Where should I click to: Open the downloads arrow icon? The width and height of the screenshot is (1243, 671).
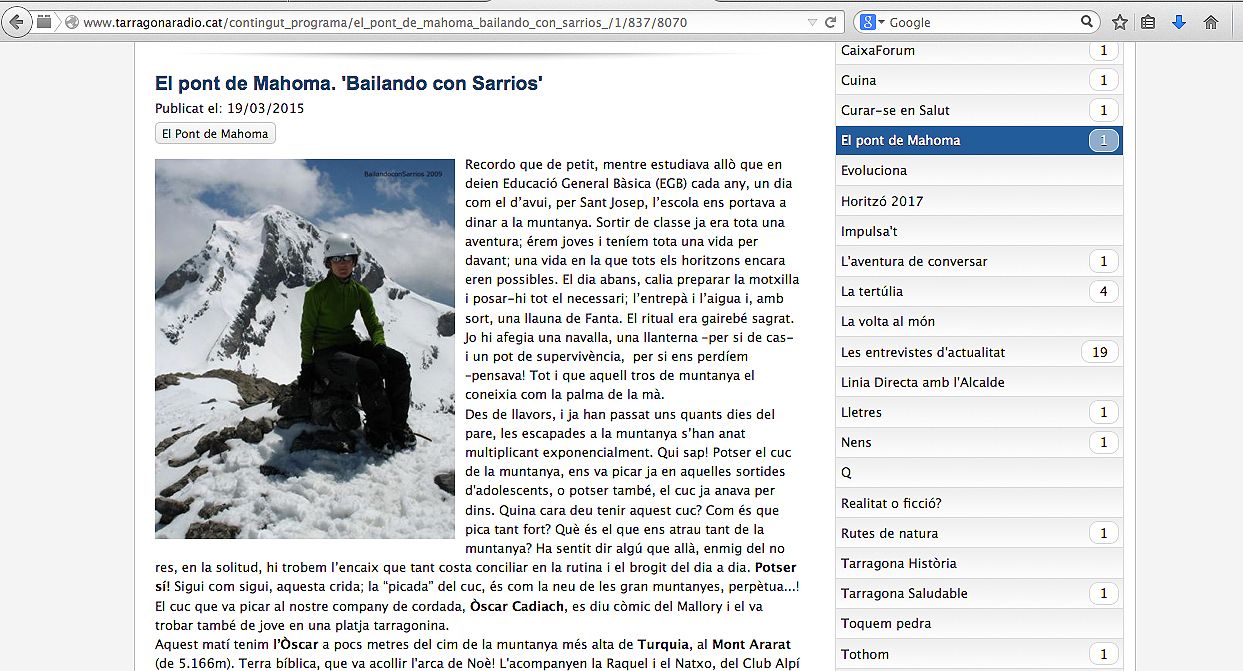coord(1179,22)
